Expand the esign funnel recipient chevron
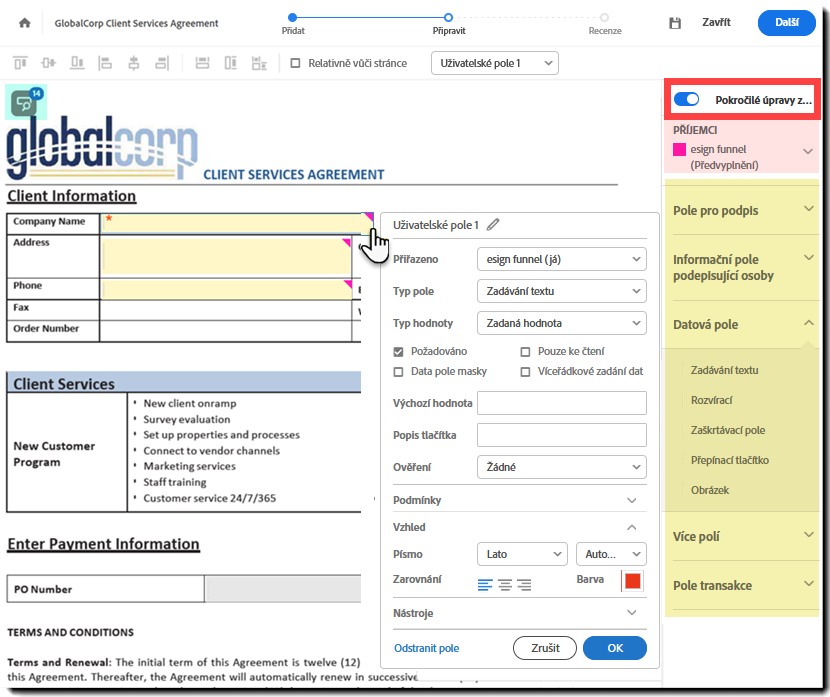 pos(808,151)
